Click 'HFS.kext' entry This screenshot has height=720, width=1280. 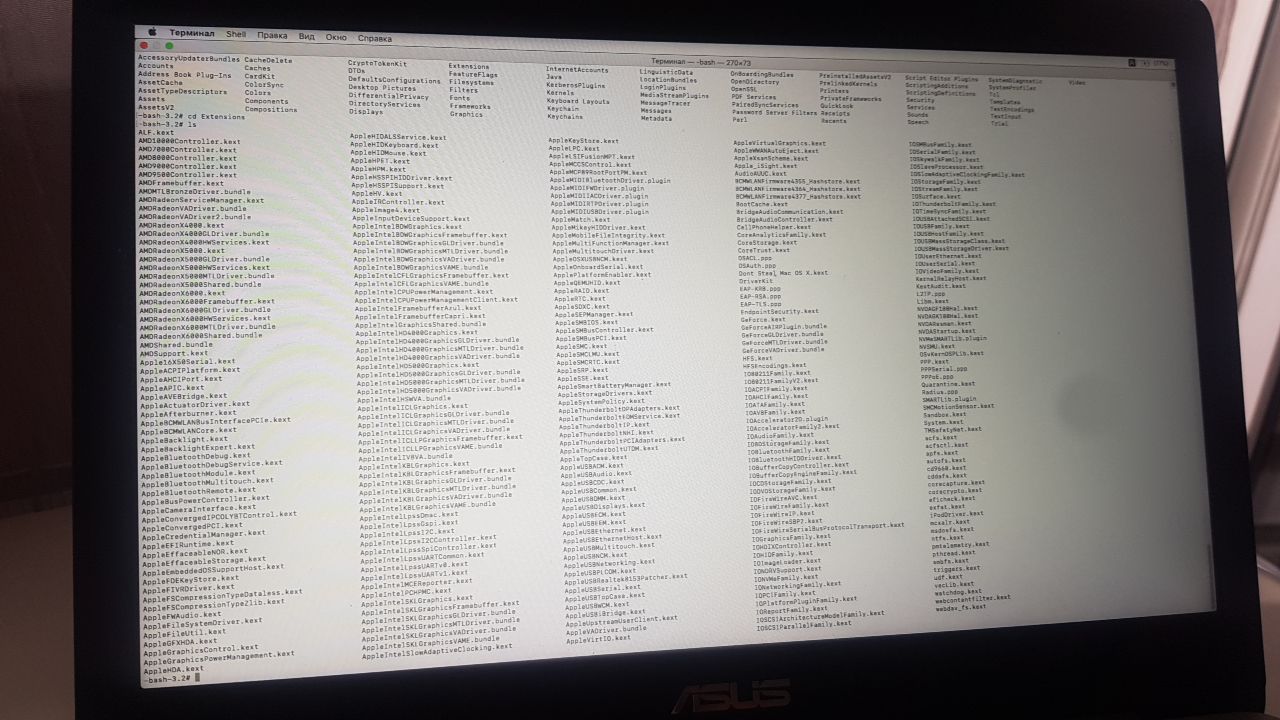click(758, 358)
